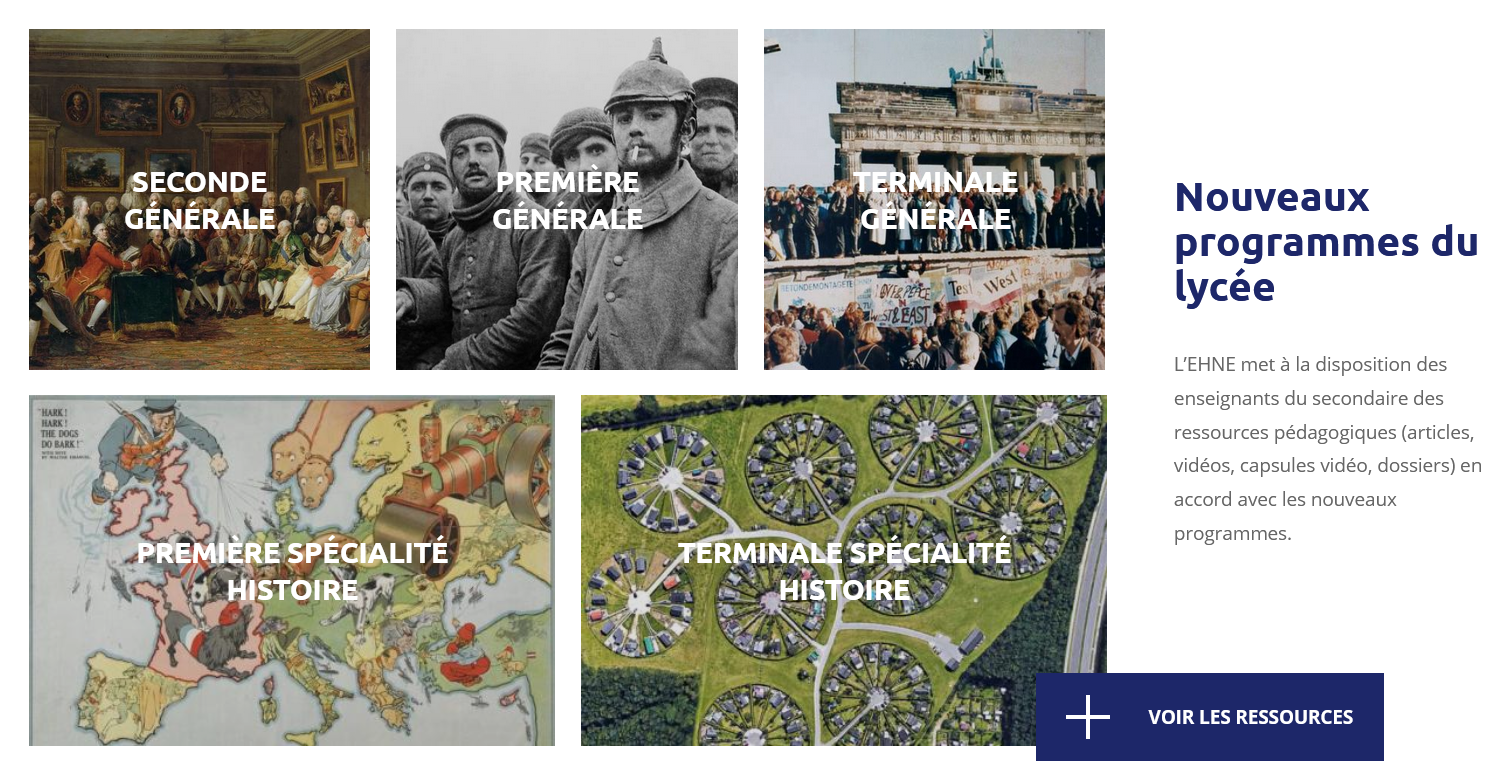1494x781 pixels.
Task: Click the PREMIÈRE SPÉCIALITÉ HISTOIRE label
Action: [x=292, y=571]
